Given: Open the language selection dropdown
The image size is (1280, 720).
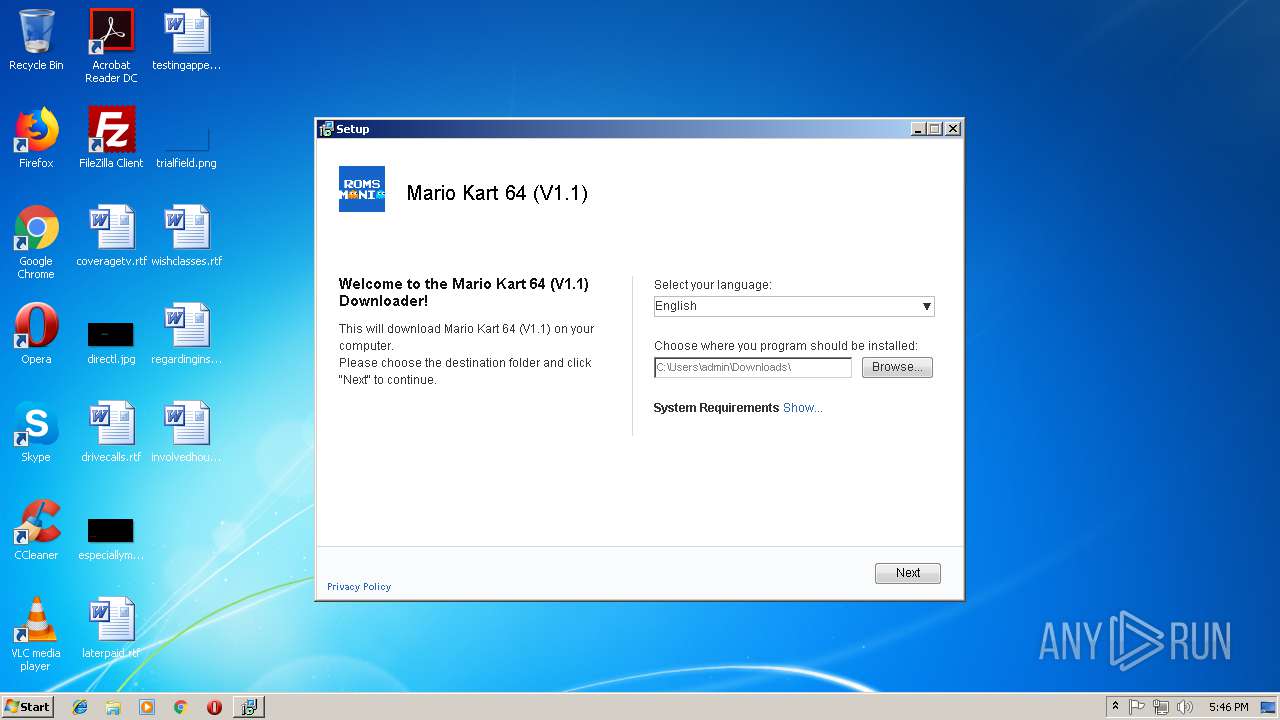Looking at the screenshot, I should point(794,306).
